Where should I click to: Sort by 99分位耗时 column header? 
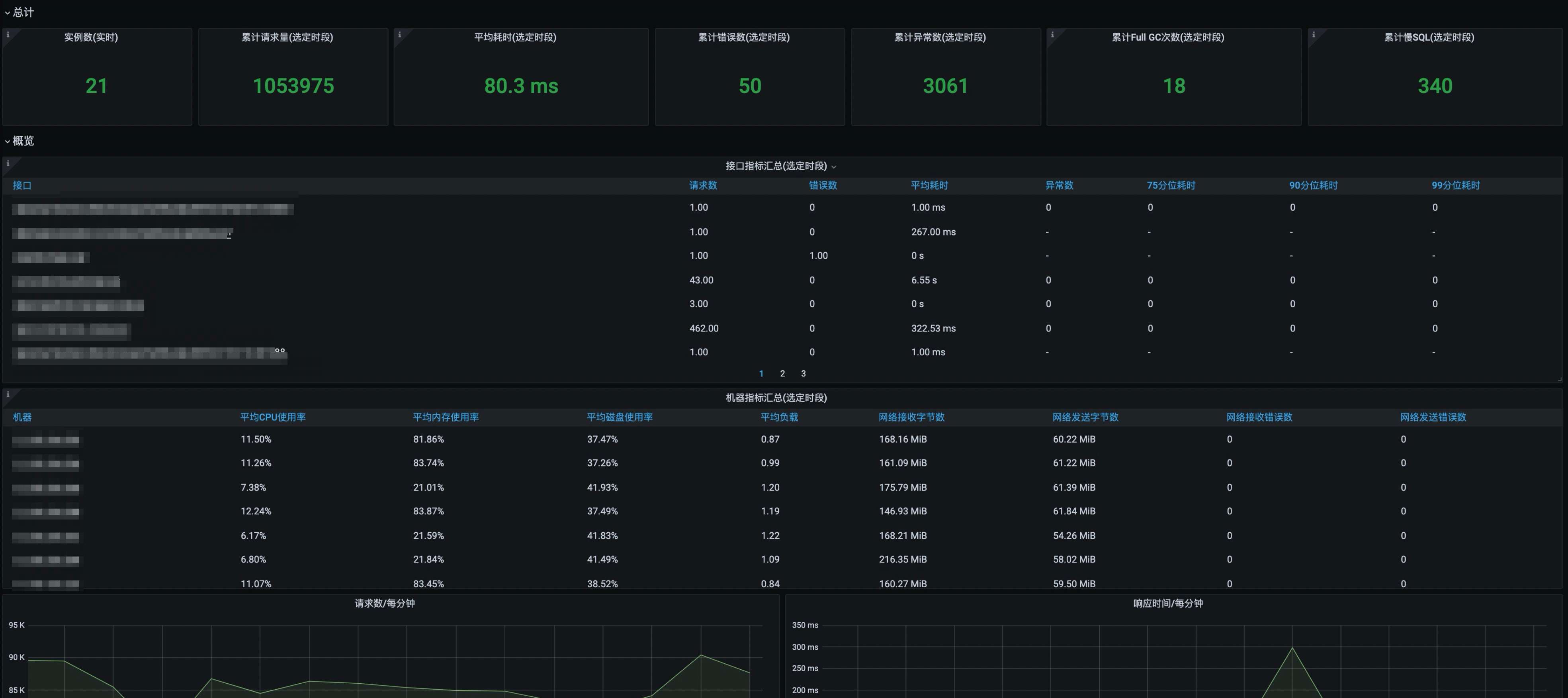[x=1455, y=185]
